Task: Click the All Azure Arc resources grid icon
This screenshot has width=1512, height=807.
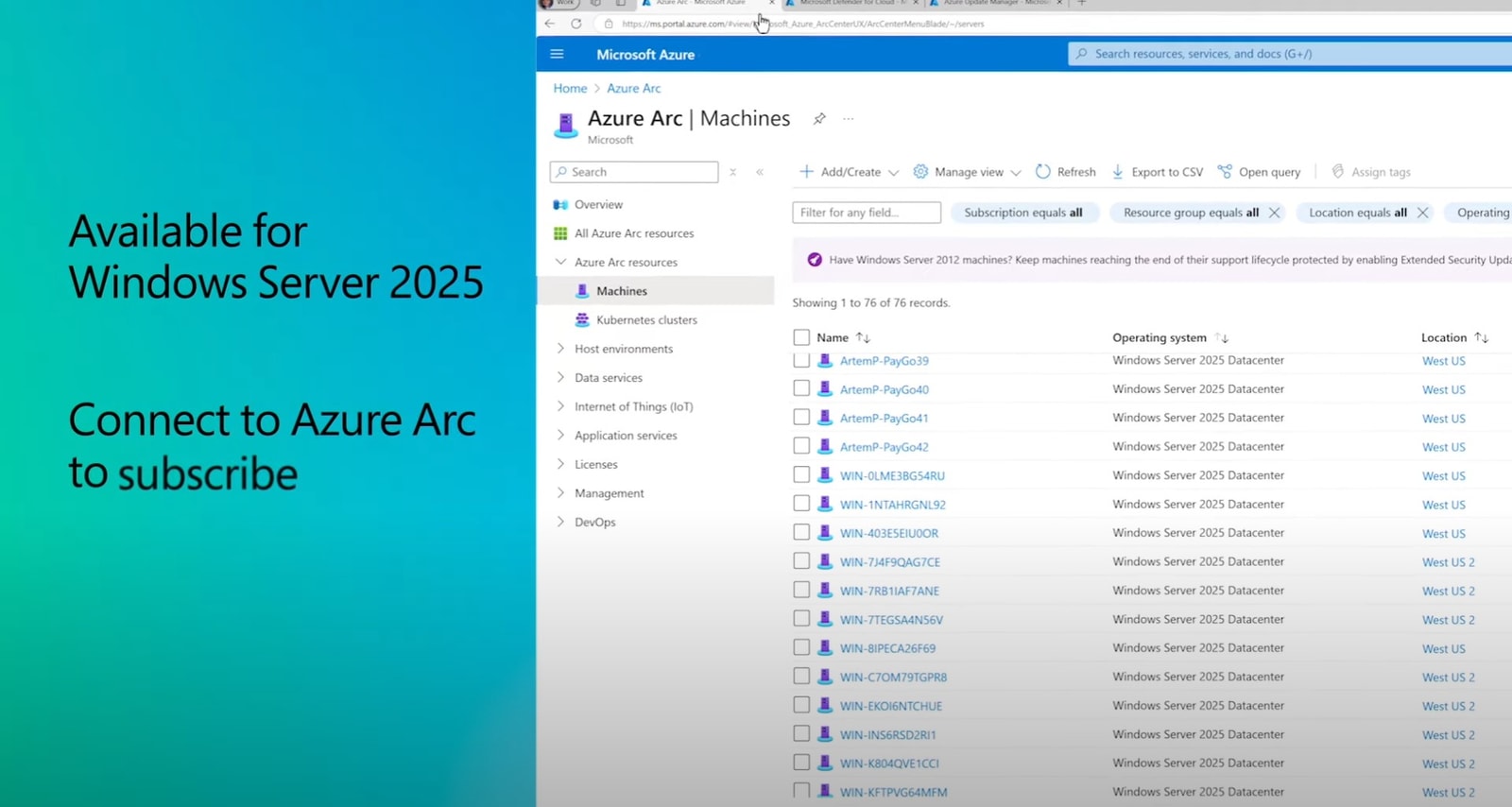Action: tap(560, 233)
